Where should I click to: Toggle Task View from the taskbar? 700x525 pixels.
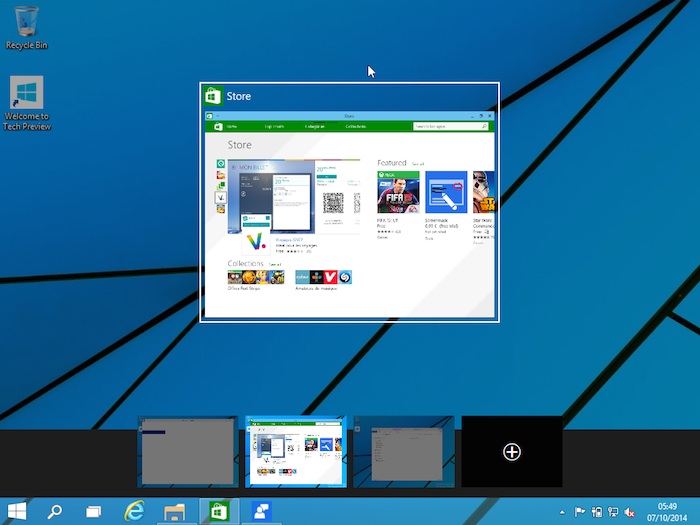click(93, 510)
